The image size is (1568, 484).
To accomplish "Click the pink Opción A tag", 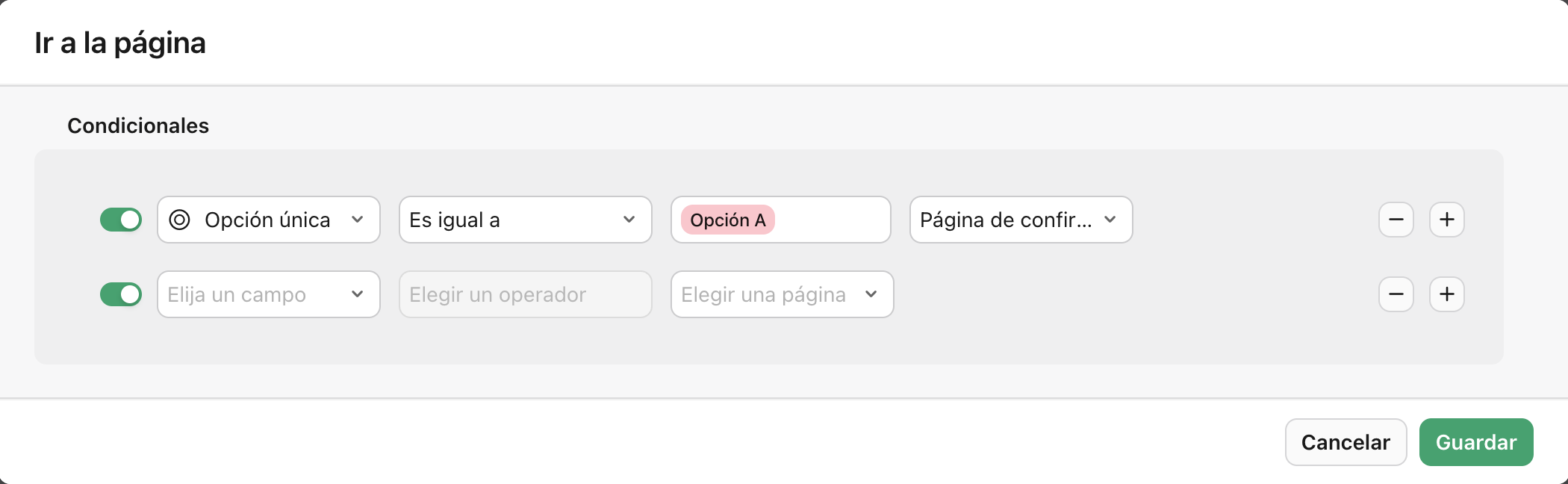I will (727, 220).
